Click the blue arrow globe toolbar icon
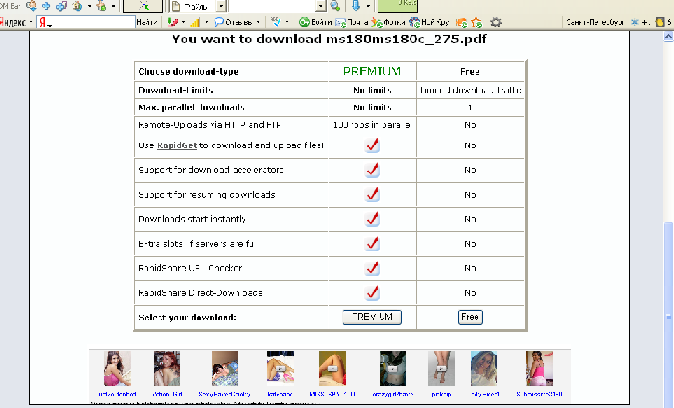 [46, 6]
